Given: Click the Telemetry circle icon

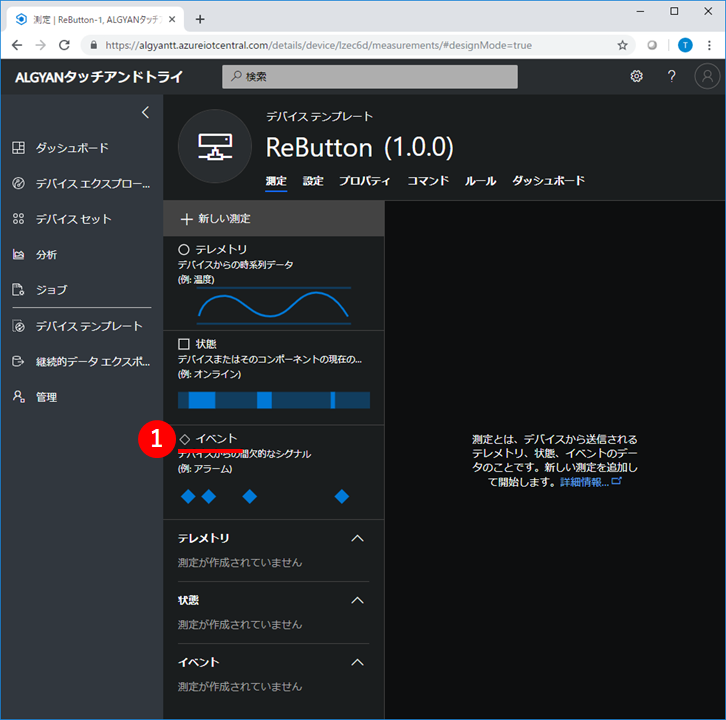Looking at the screenshot, I should click(x=184, y=250).
